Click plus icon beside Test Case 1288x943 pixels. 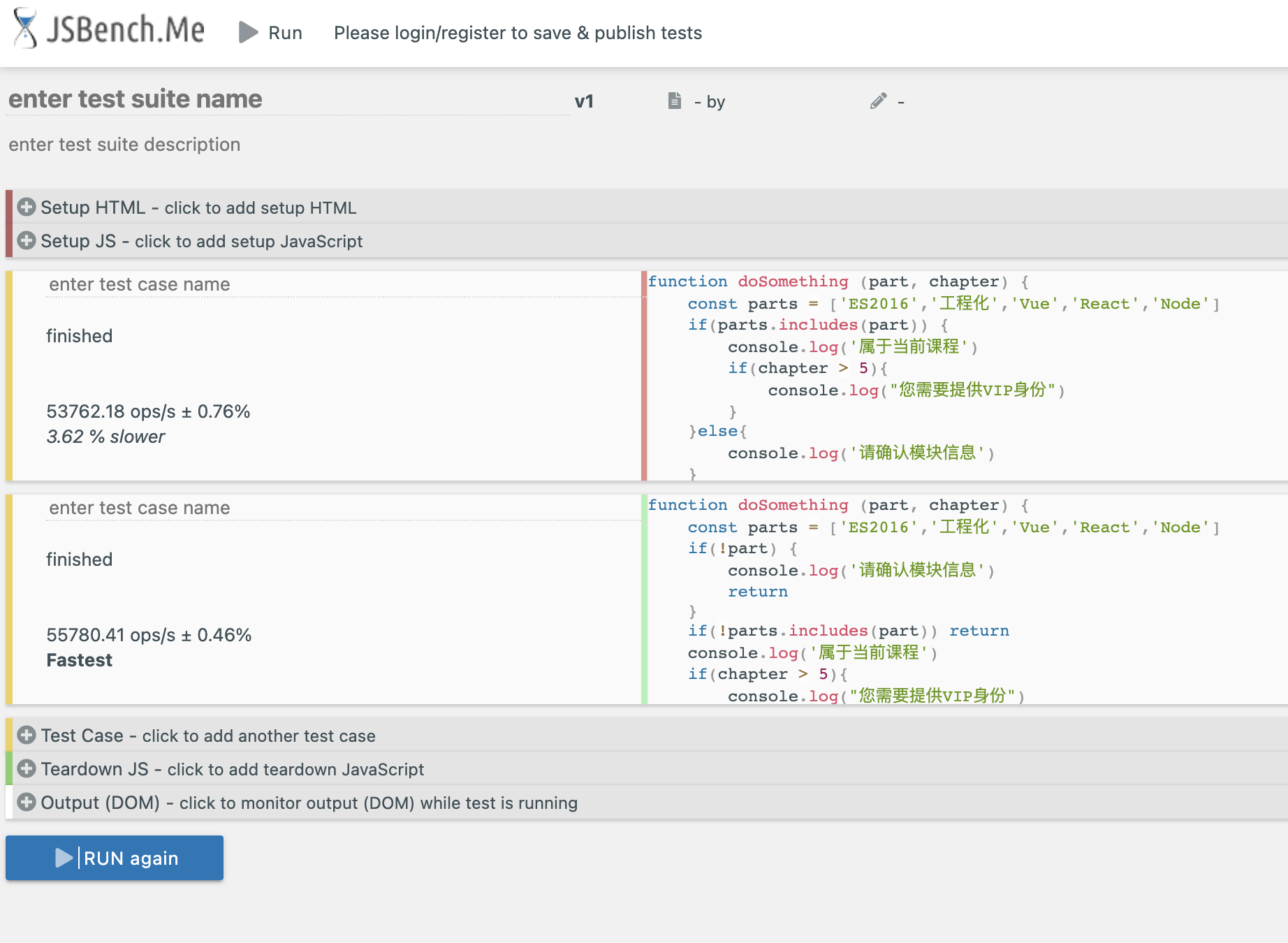(x=27, y=736)
